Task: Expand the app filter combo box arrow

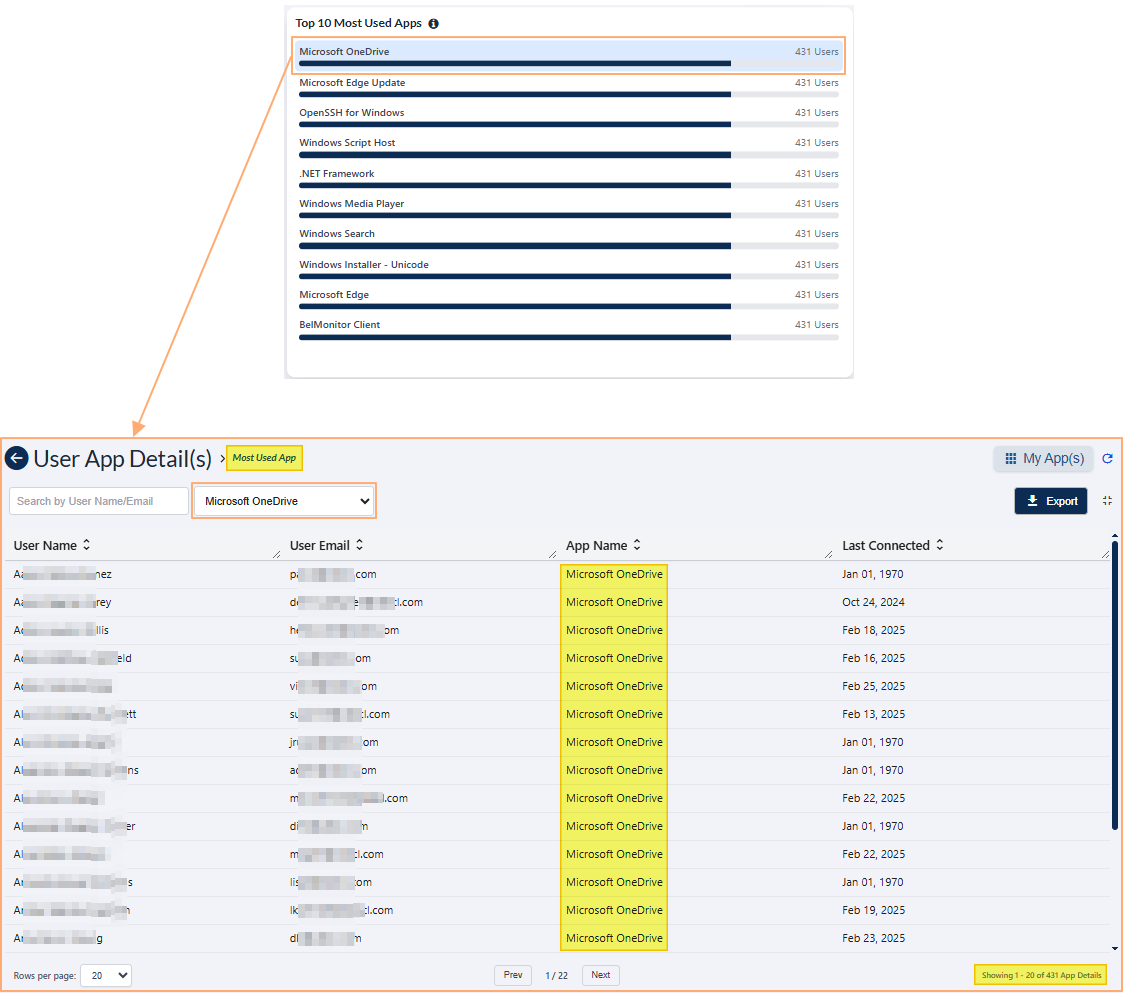Action: point(366,500)
